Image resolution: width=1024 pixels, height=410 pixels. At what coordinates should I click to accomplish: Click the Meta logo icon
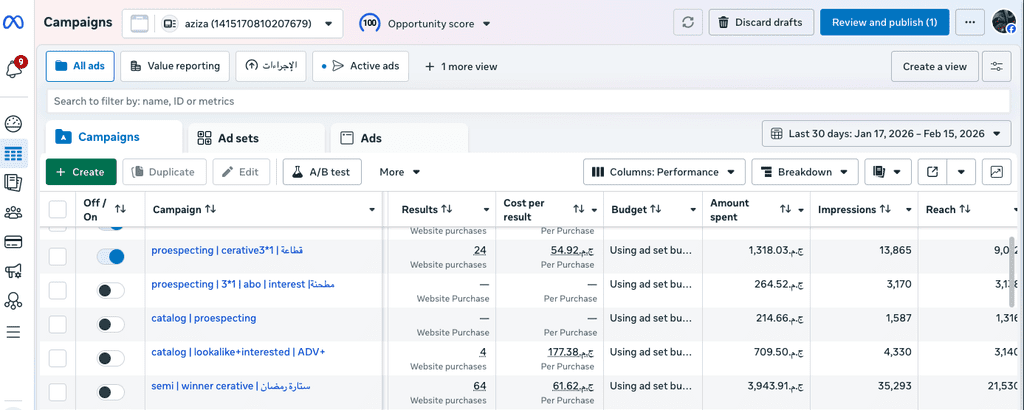14,22
